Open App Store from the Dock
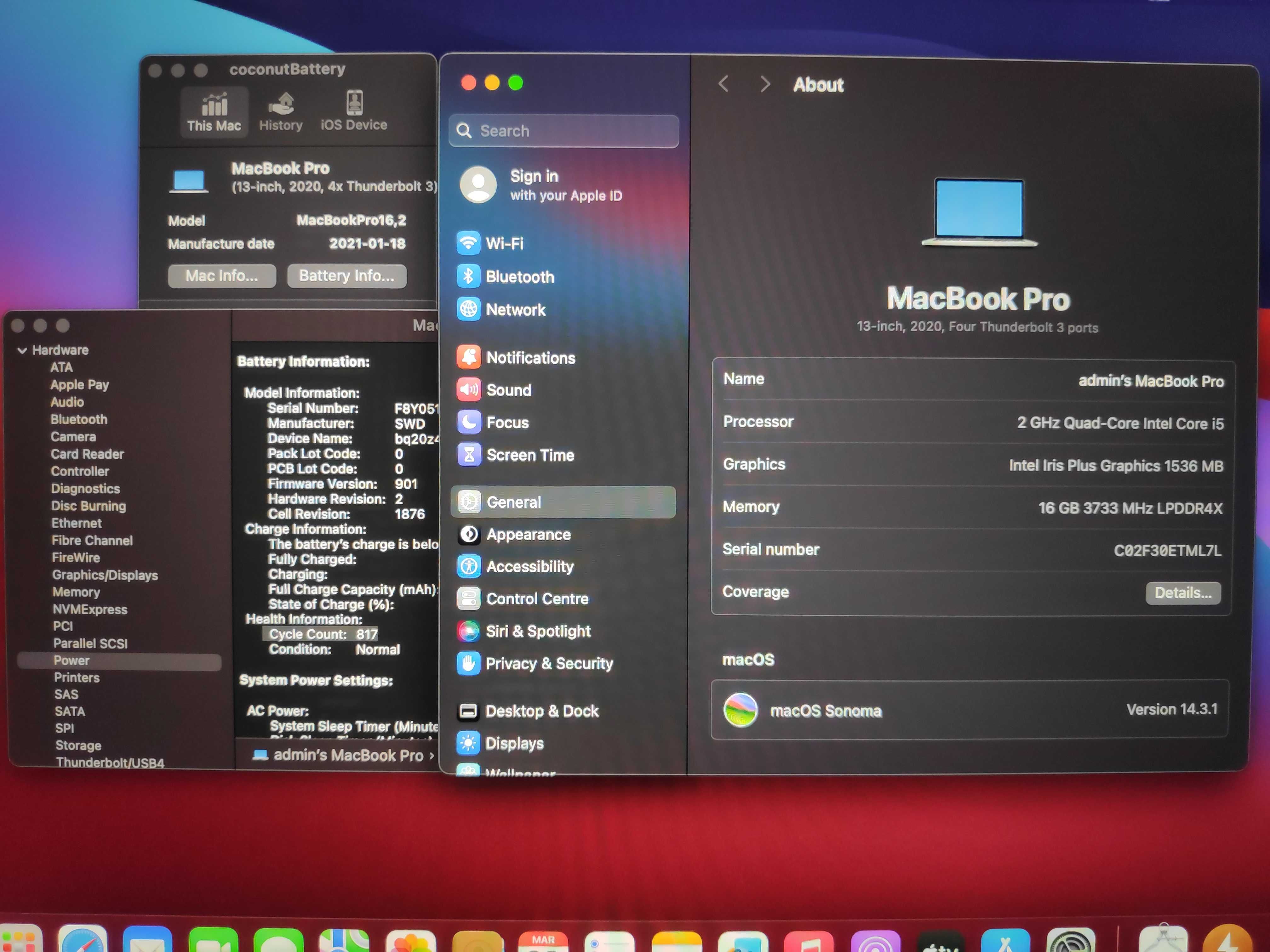Image resolution: width=1270 pixels, height=952 pixels. pos(1005,940)
